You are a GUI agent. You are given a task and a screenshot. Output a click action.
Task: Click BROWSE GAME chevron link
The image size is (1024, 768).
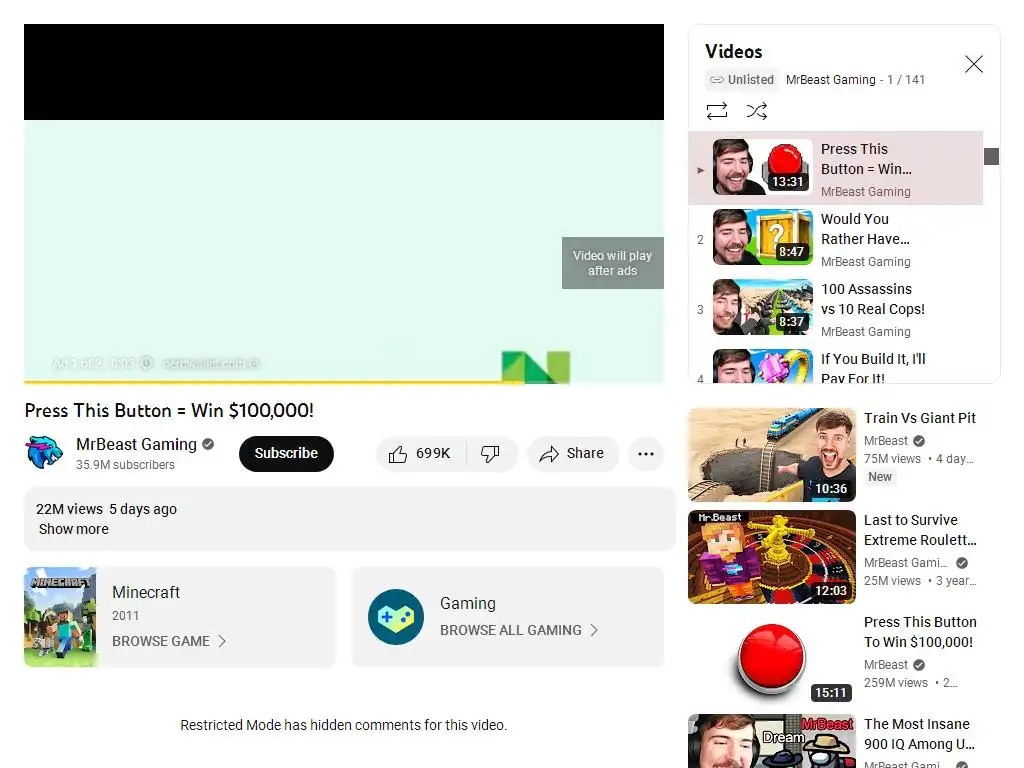tap(169, 641)
